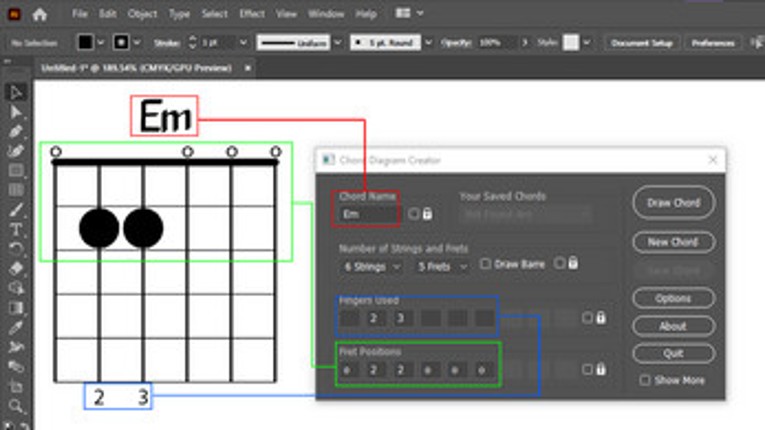This screenshot has height=430, width=765.
Task: Click the Chord Name input showing Em
Action: click(x=368, y=214)
